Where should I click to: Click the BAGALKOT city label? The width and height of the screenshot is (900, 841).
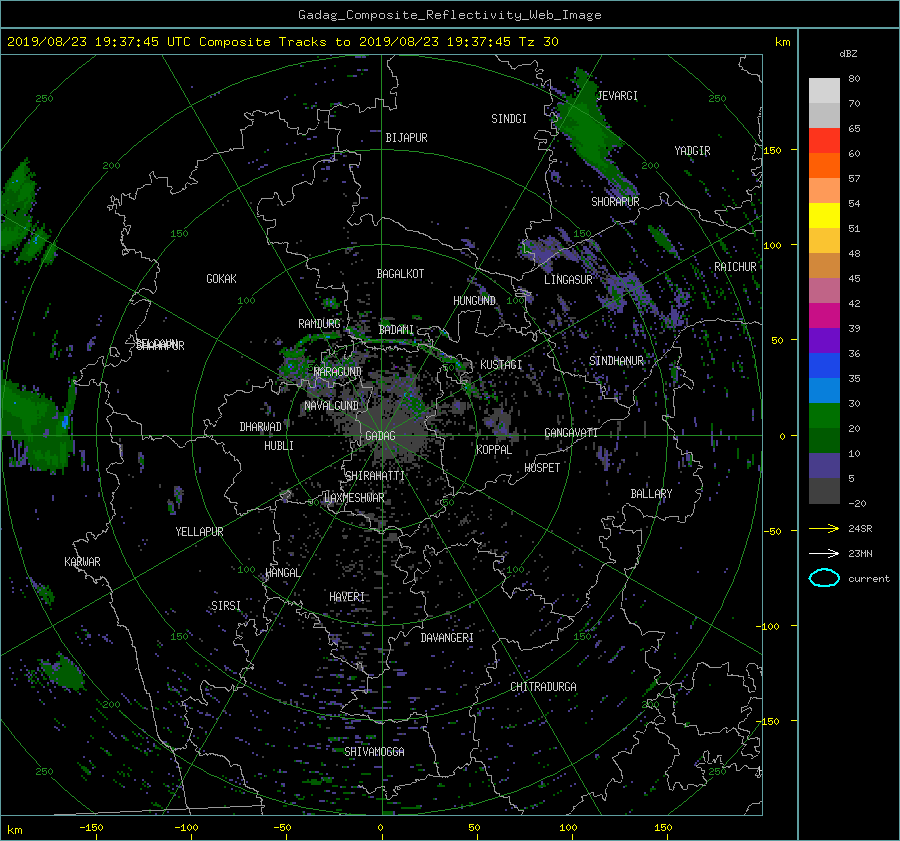(400, 274)
